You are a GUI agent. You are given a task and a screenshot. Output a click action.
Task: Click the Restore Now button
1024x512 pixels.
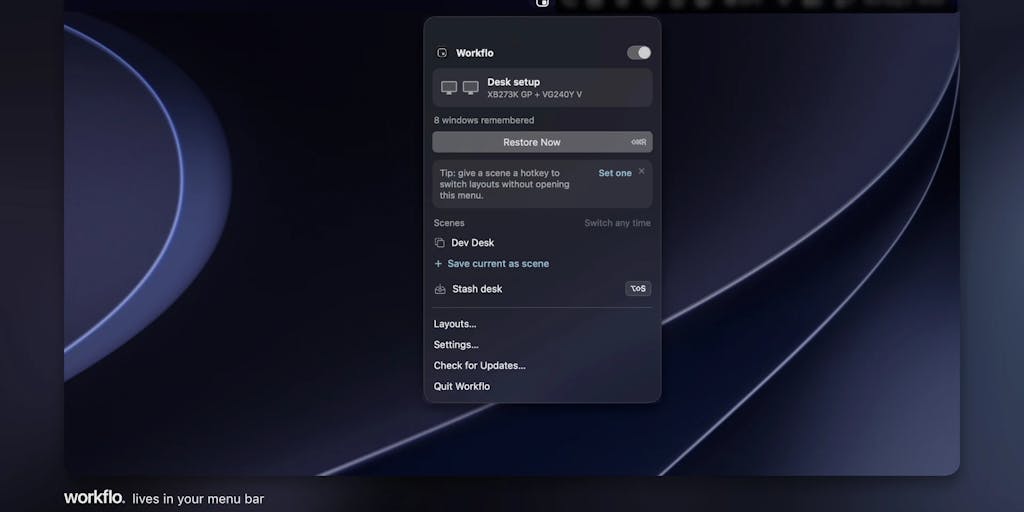(x=542, y=142)
